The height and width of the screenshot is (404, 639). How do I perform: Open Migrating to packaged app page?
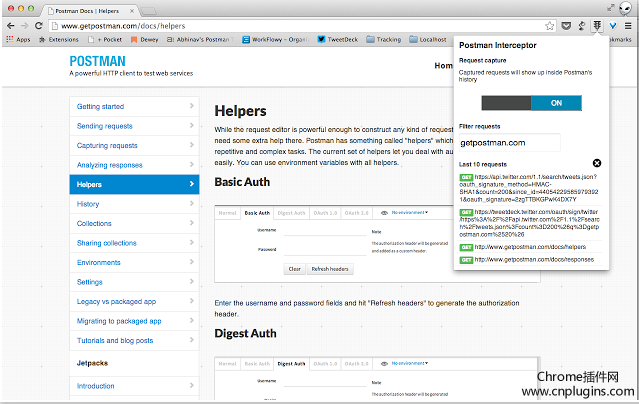[134, 321]
